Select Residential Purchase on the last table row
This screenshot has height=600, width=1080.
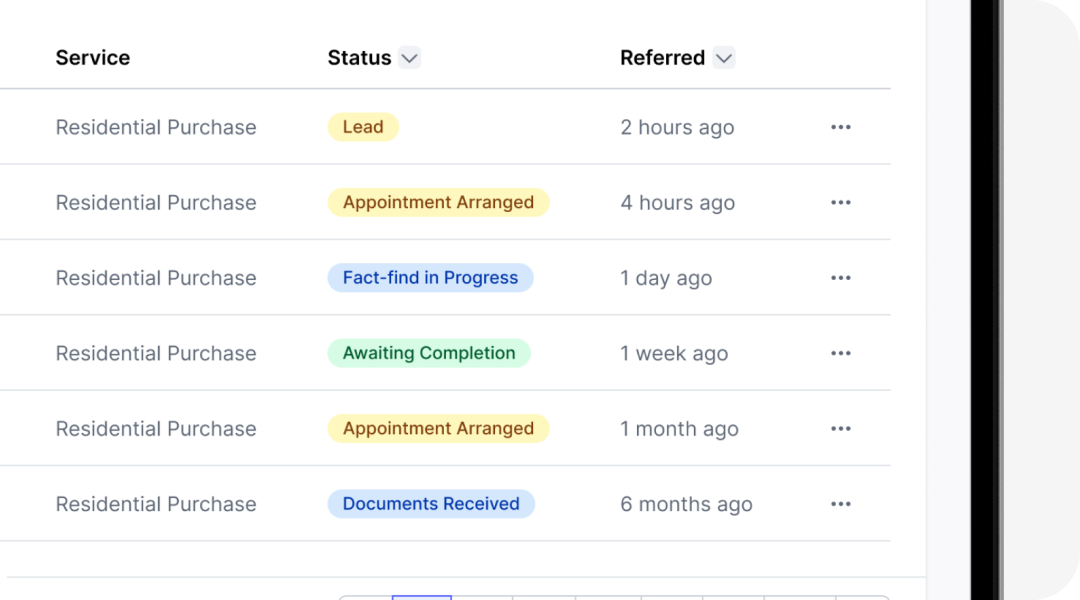tap(156, 503)
